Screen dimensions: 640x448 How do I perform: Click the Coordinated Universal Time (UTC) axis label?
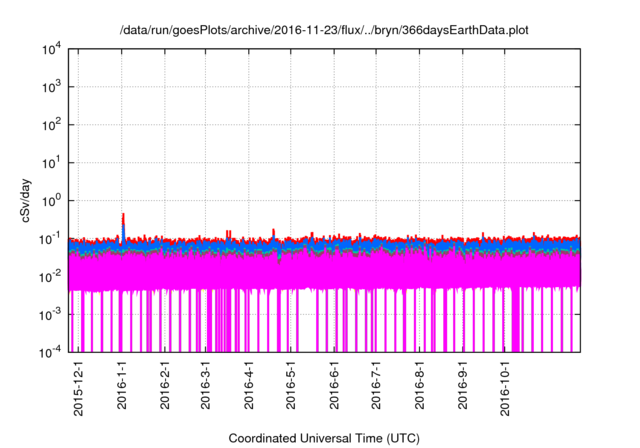325,438
